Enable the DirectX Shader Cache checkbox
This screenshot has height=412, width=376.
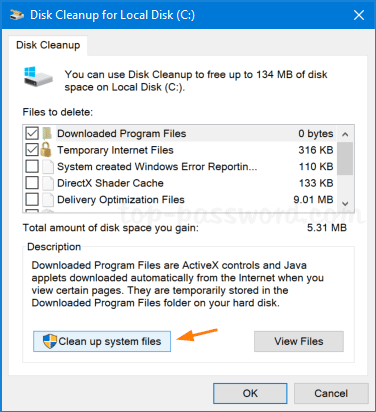click(32, 183)
